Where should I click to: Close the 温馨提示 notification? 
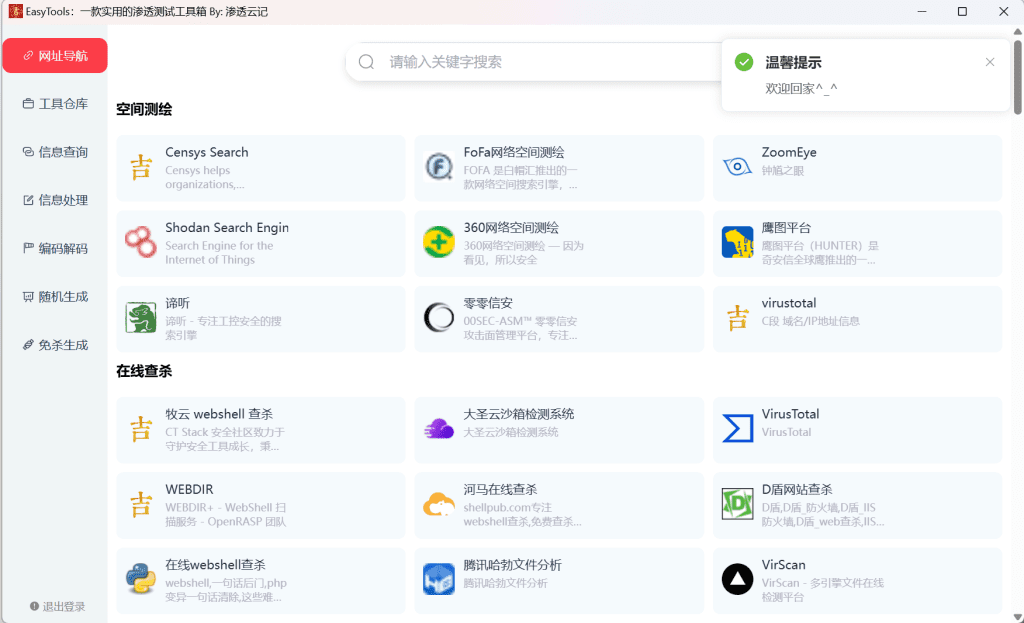tap(990, 62)
